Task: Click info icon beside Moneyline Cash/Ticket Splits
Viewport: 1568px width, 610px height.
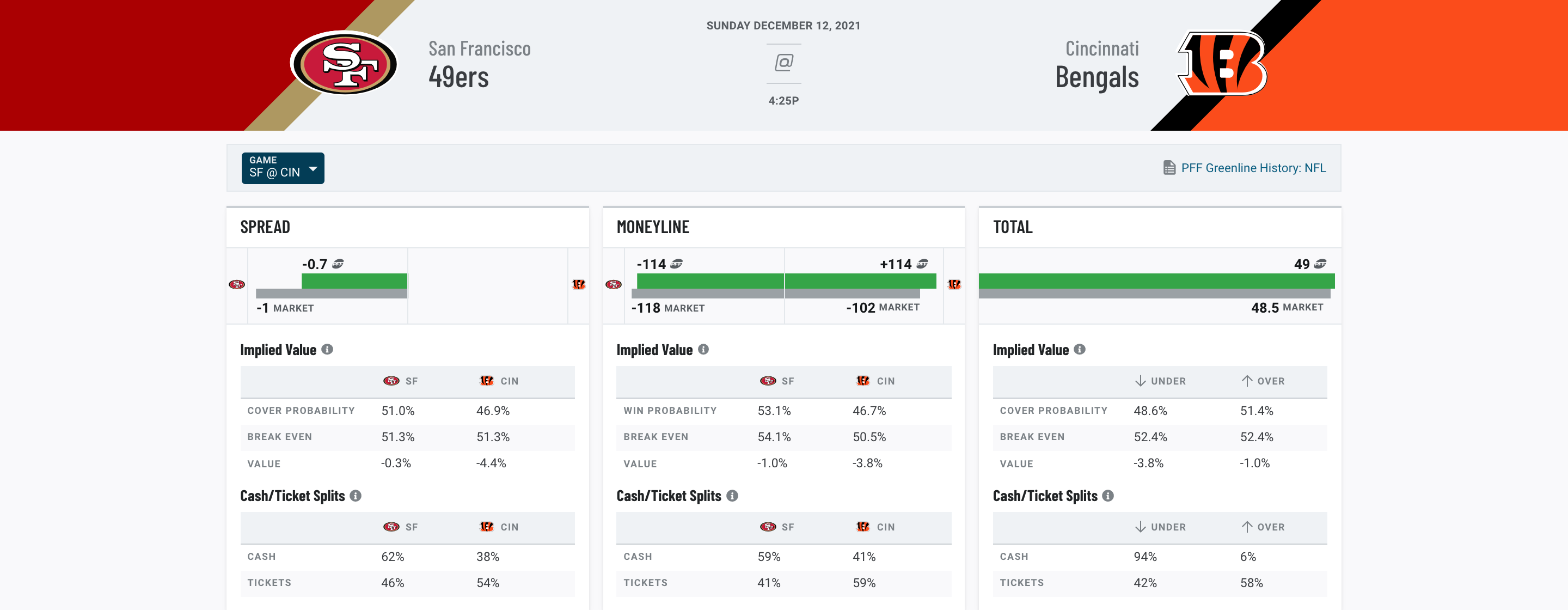Action: [732, 496]
